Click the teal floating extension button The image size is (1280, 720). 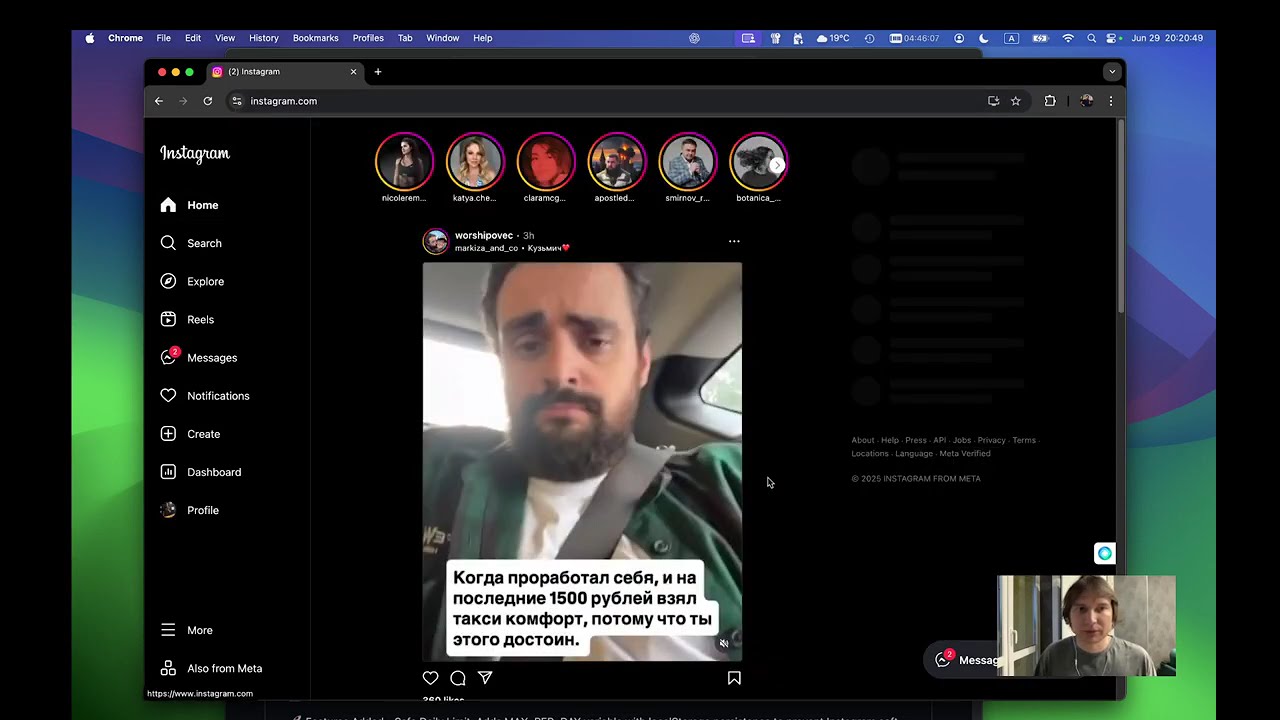pos(1105,553)
